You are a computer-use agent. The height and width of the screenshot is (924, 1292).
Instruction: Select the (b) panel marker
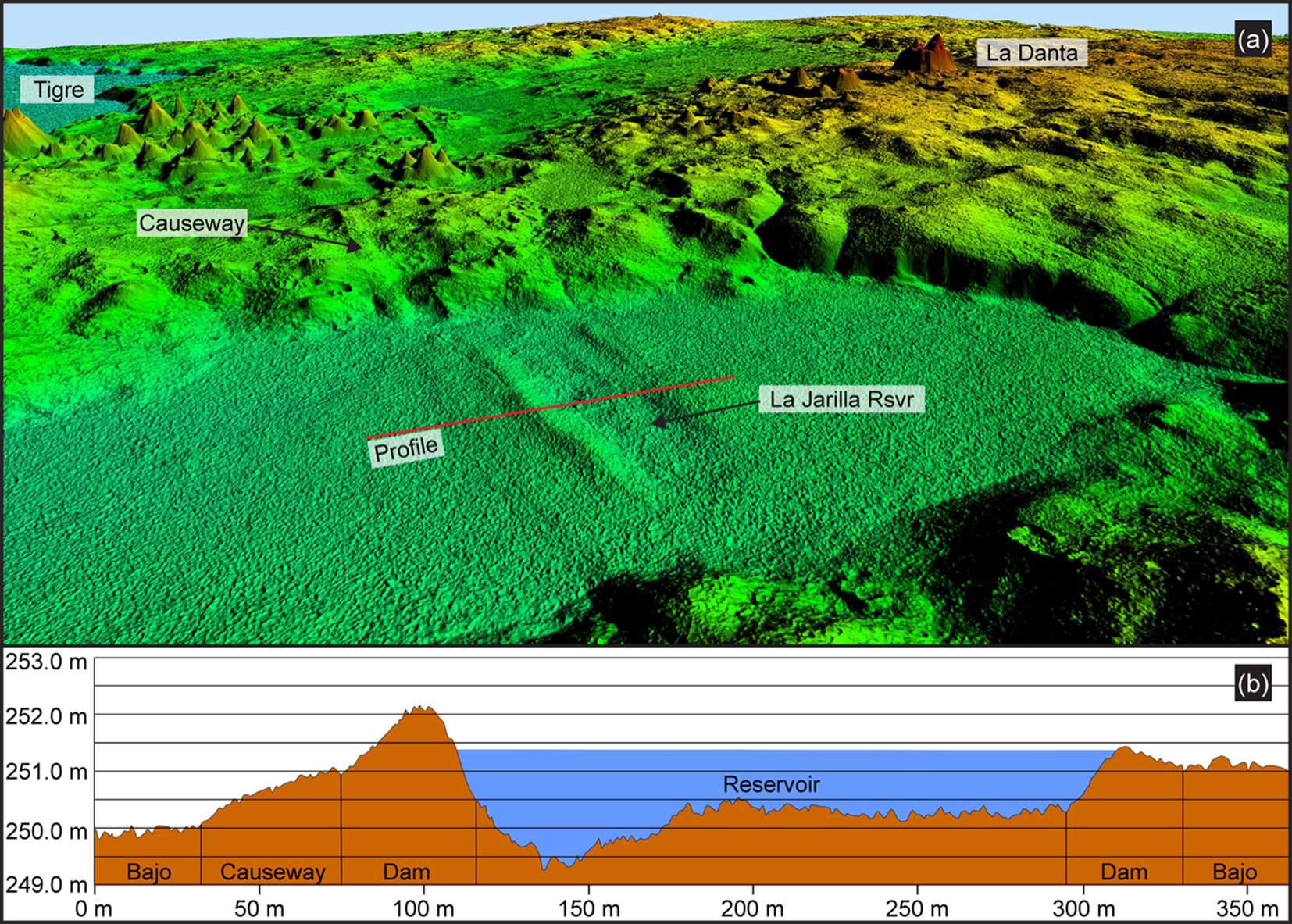(1253, 683)
